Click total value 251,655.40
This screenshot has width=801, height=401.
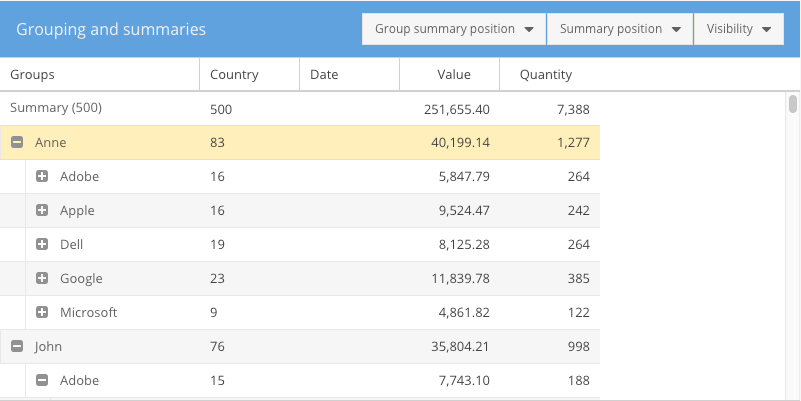coord(457,109)
